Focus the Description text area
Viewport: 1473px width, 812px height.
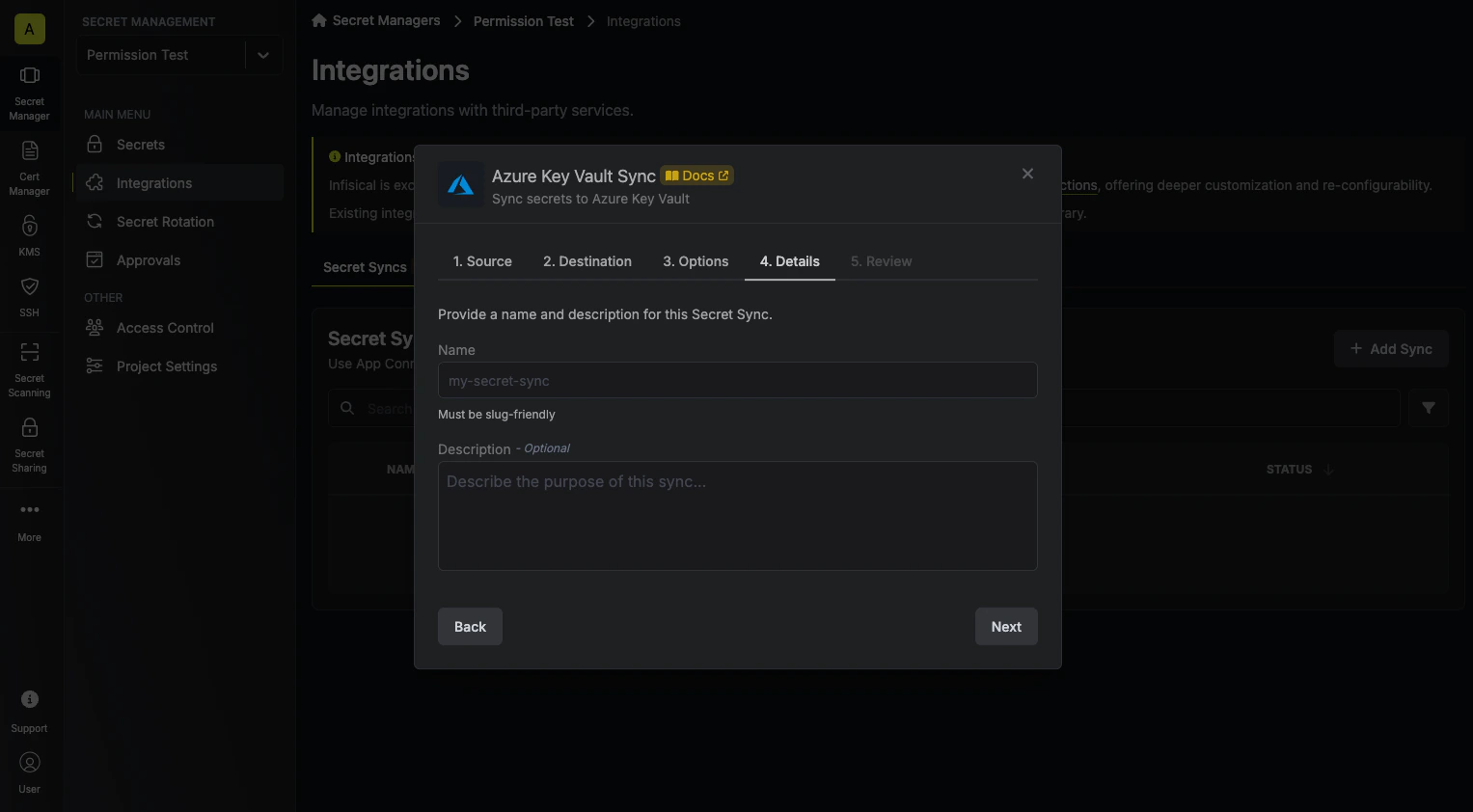tap(738, 516)
